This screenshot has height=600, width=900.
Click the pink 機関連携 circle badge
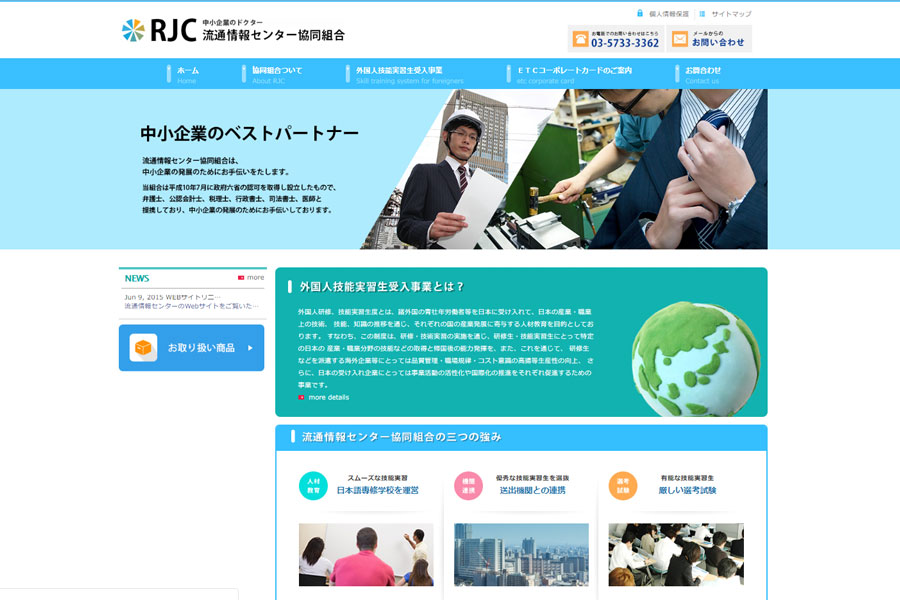pos(468,486)
